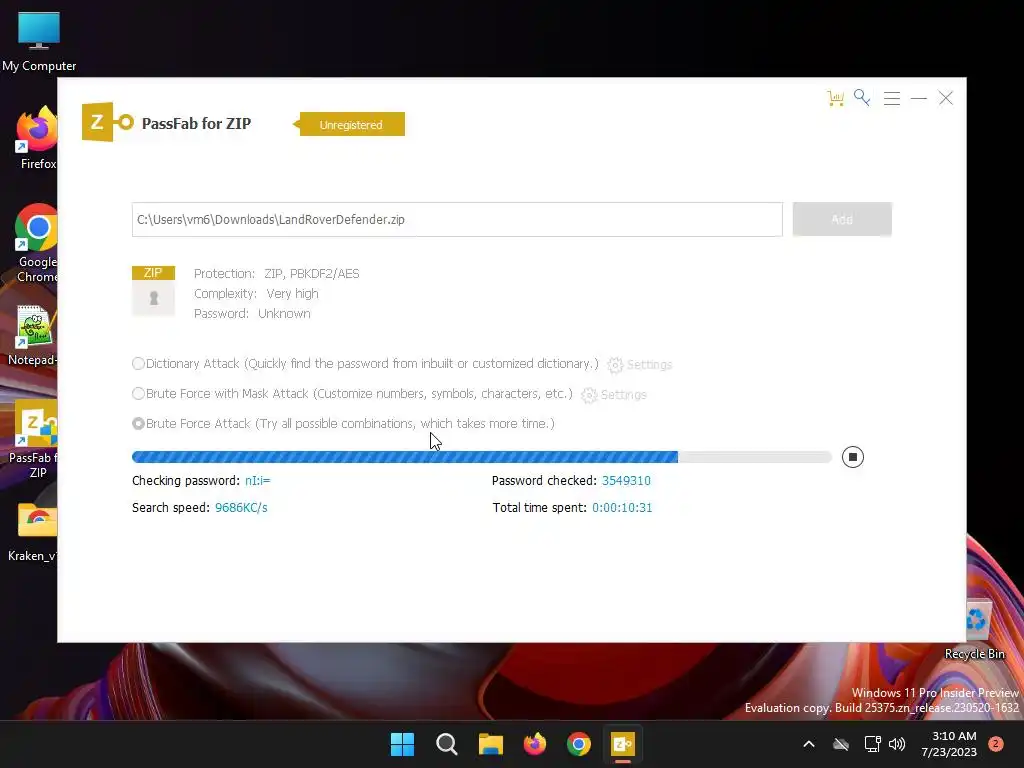The width and height of the screenshot is (1024, 768).
Task: Click the Settings link next to Mask Attack
Action: (x=623, y=394)
